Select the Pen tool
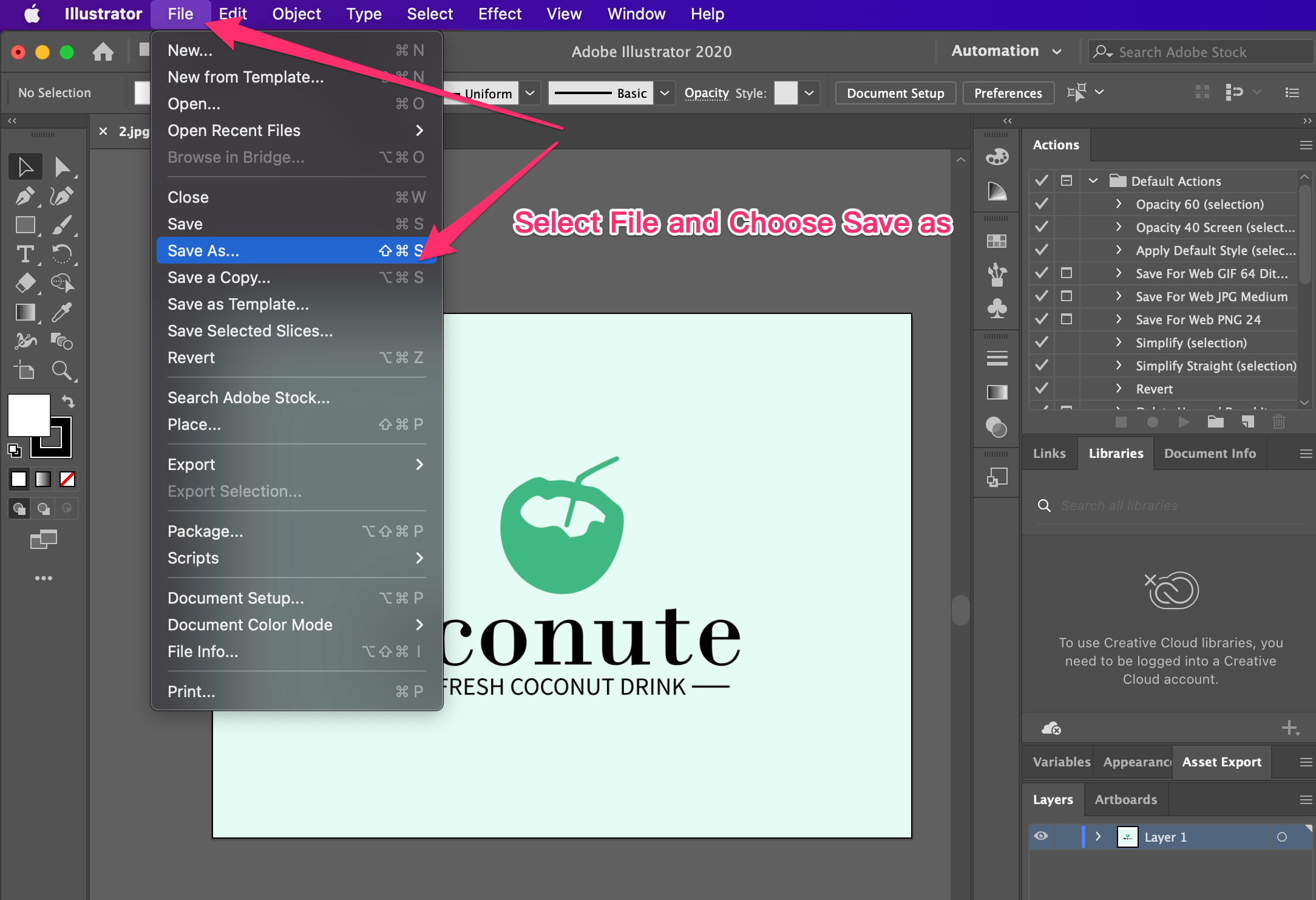1316x900 pixels. [x=25, y=196]
